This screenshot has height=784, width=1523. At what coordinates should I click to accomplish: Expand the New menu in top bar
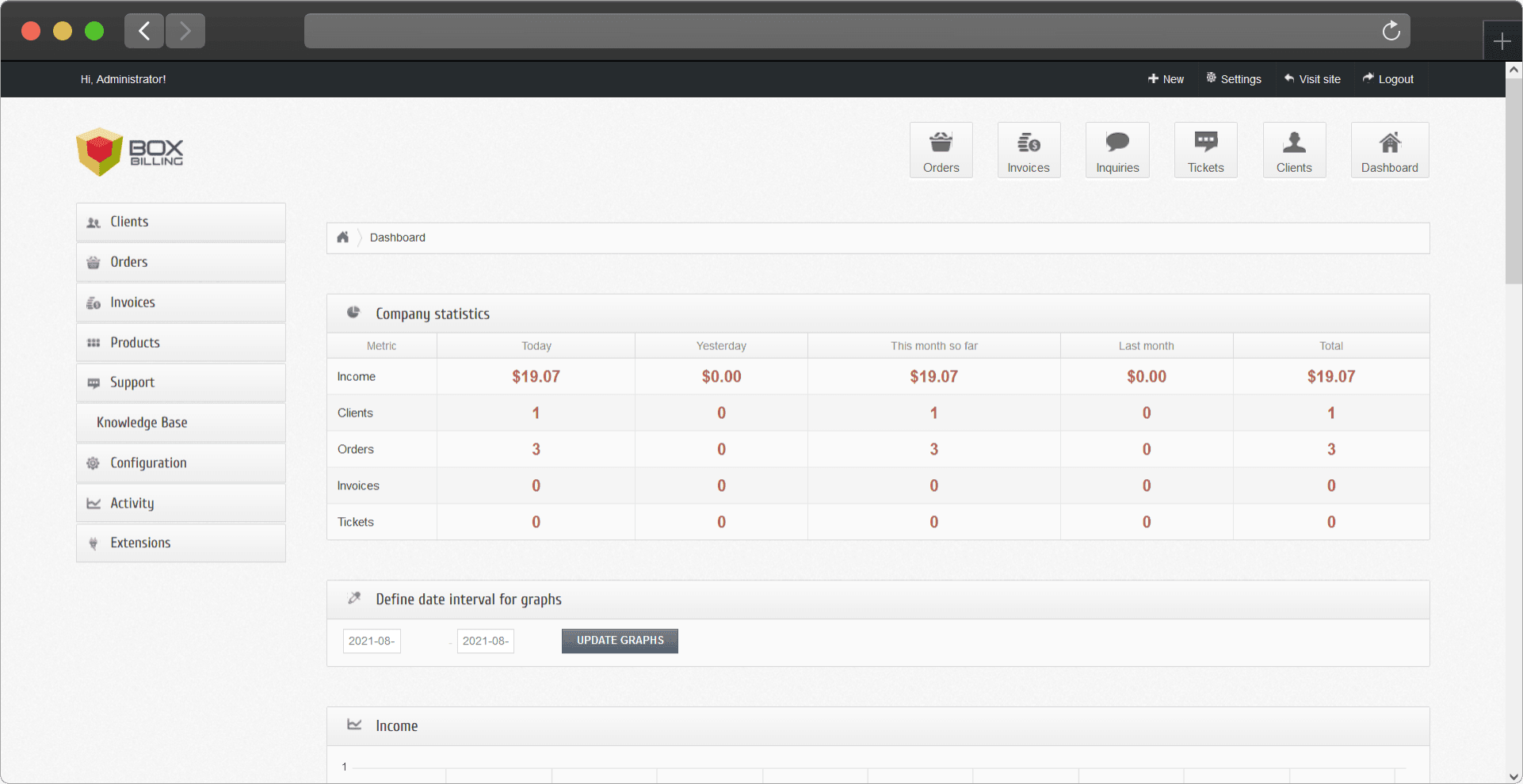coord(1166,79)
